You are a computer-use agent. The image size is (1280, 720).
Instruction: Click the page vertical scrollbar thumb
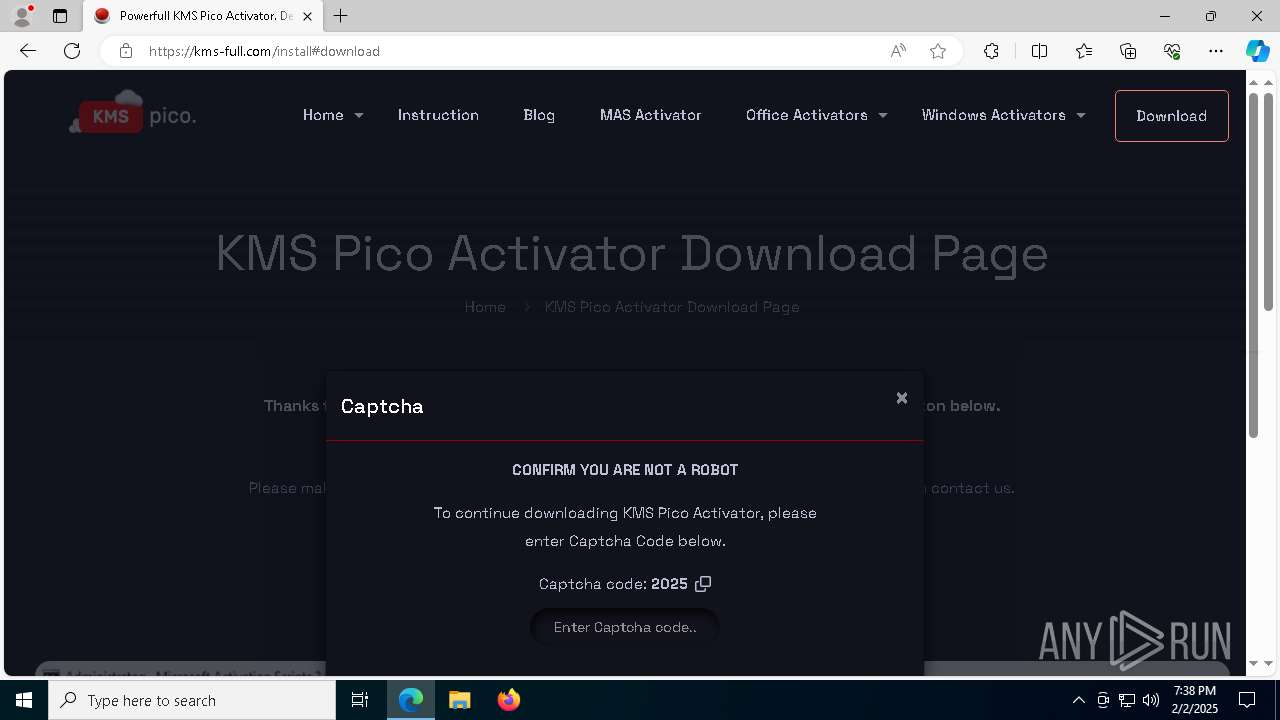pyautogui.click(x=1253, y=265)
